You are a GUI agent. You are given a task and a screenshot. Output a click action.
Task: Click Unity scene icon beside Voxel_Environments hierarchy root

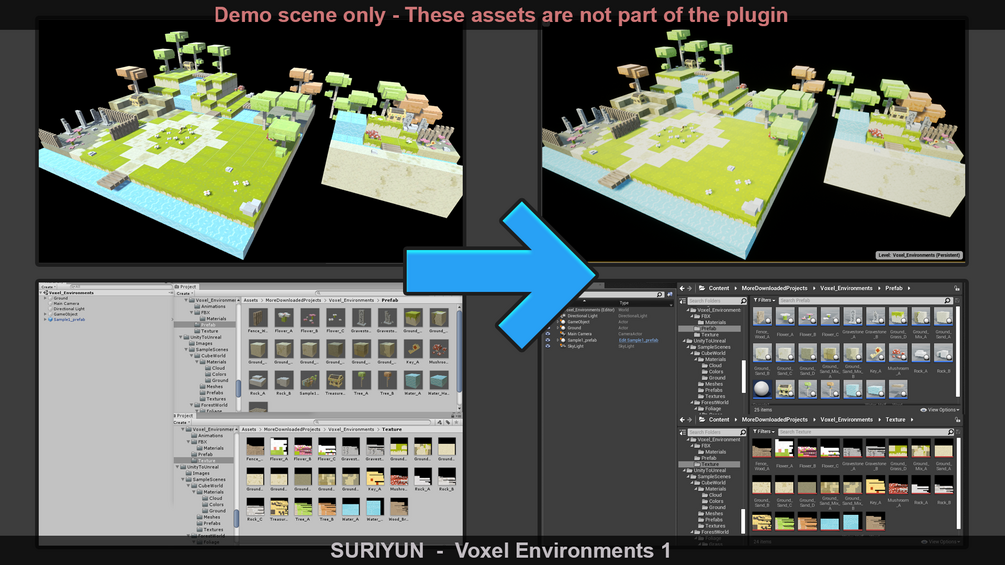click(46, 293)
